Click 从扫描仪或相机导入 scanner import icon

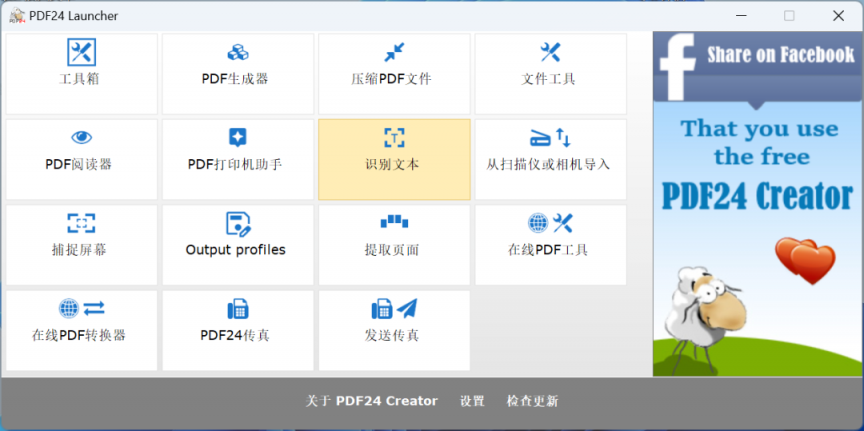[x=550, y=138]
